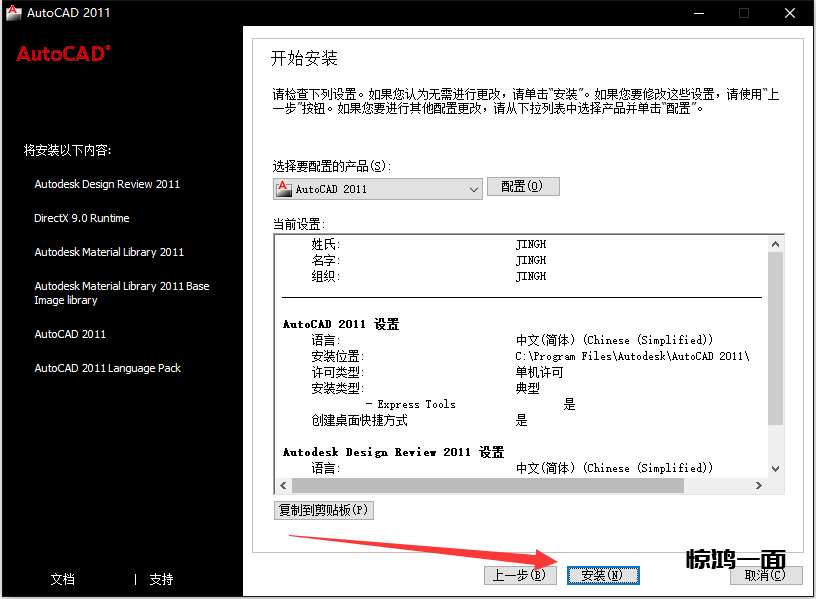Click the horizontal scrollbar's left arrow

283,485
